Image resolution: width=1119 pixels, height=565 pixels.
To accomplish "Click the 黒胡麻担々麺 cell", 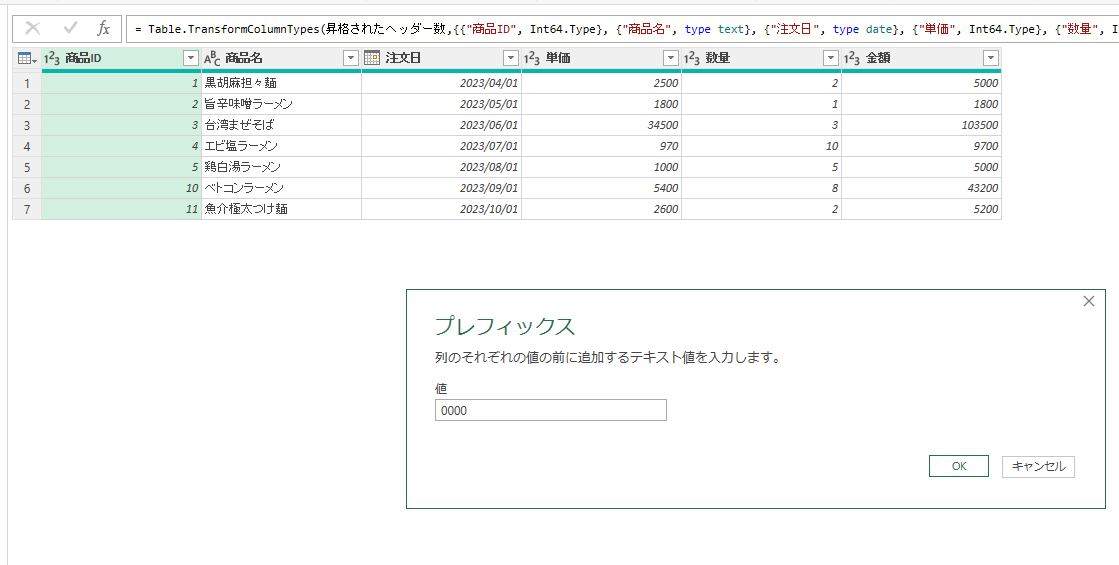I will pos(281,83).
